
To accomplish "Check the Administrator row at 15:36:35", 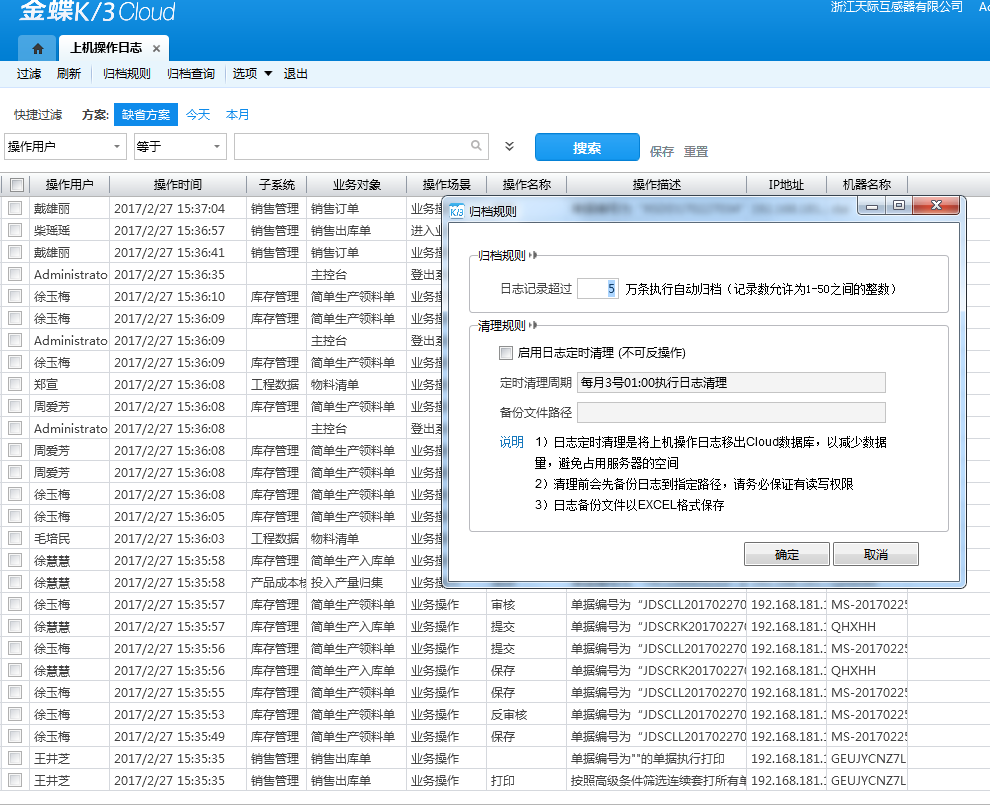I will pos(15,274).
